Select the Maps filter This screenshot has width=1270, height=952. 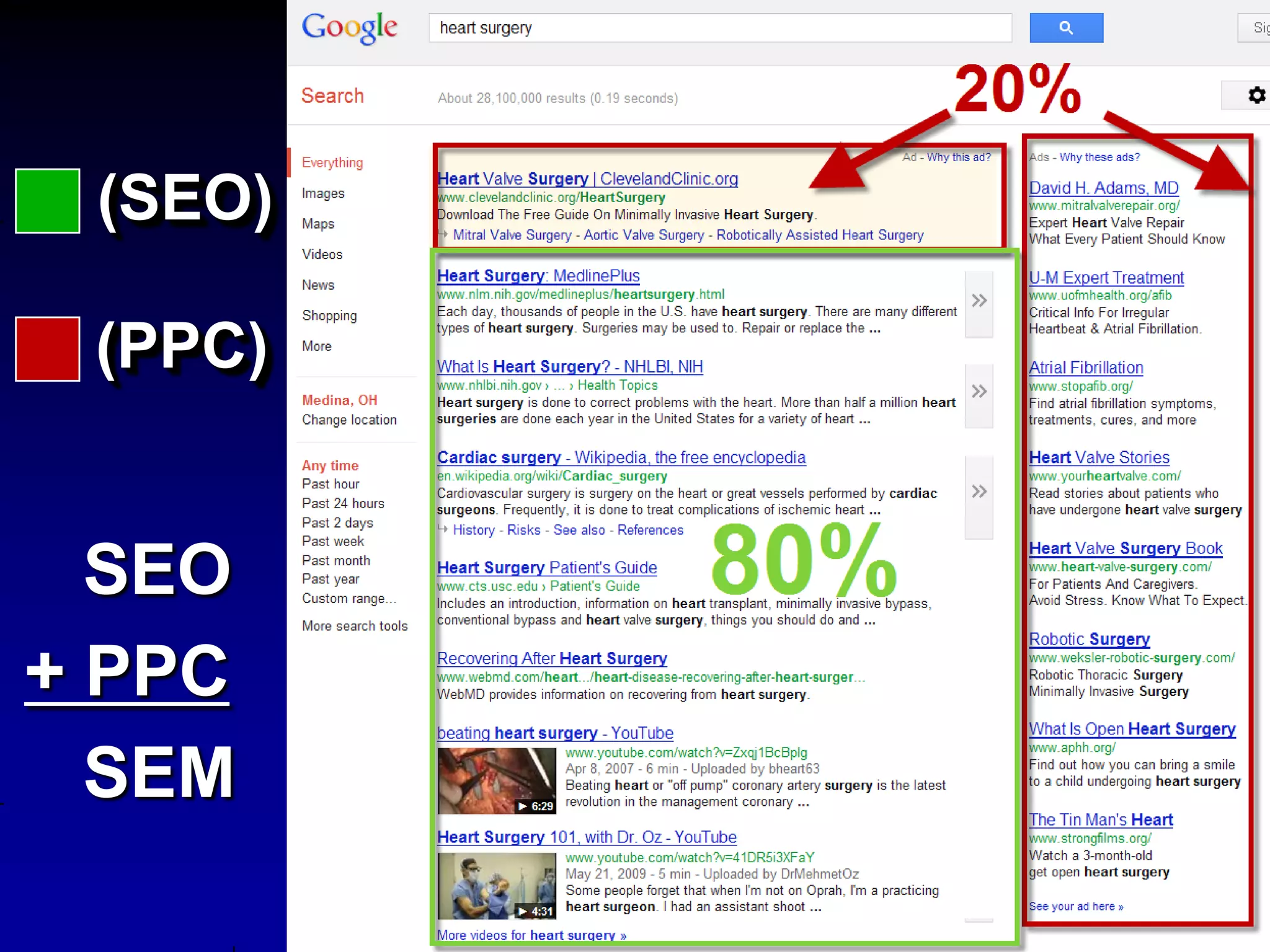pos(318,224)
